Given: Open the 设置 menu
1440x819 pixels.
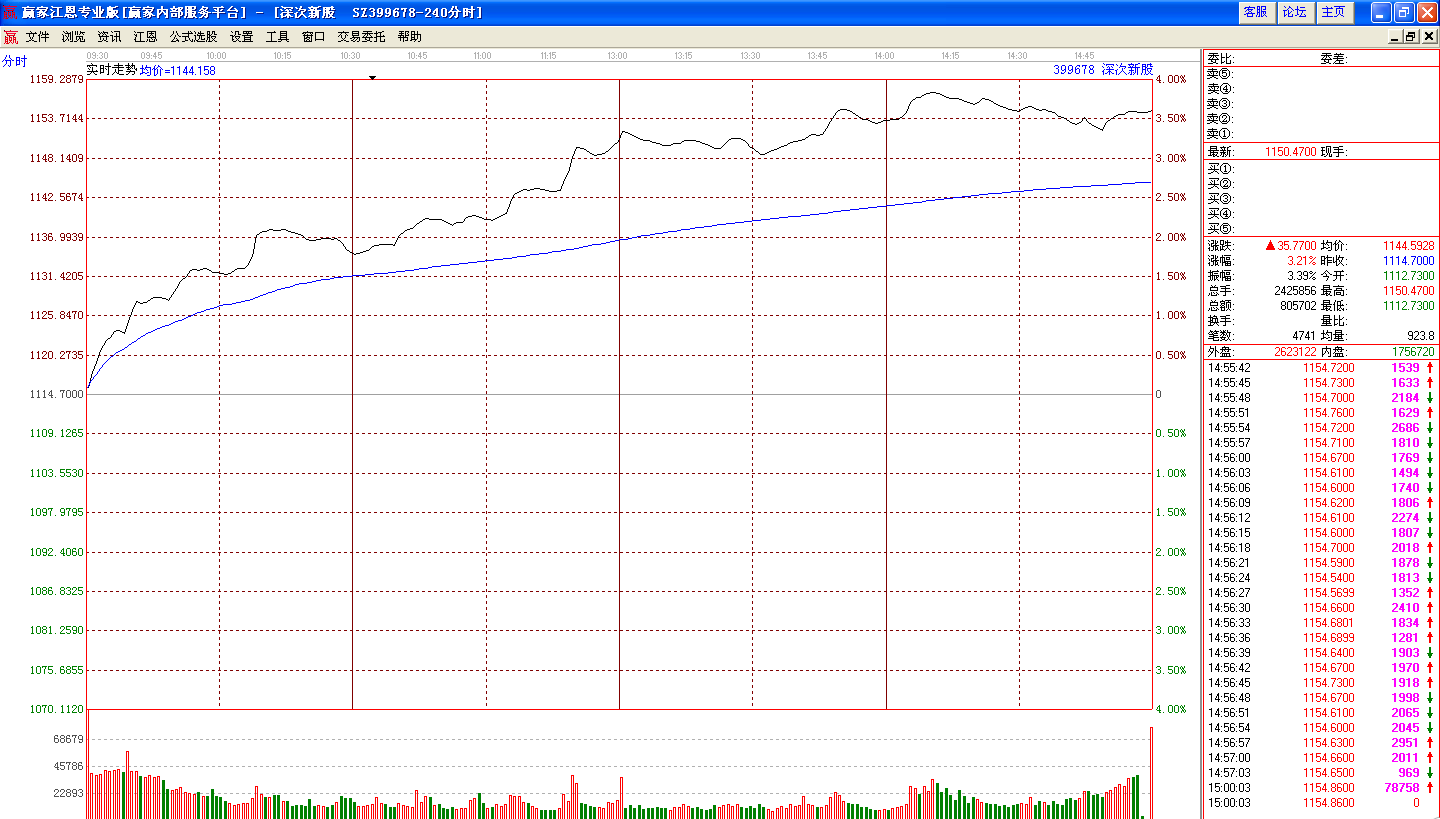Looking at the screenshot, I should 241,37.
